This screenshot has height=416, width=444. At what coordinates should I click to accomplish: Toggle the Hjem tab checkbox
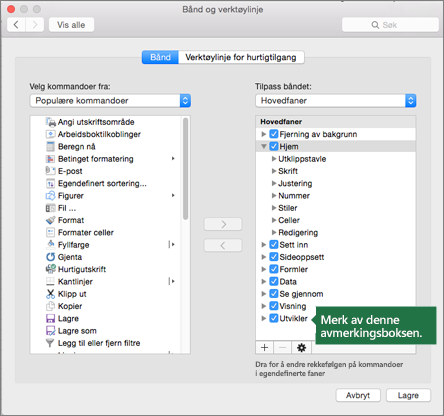click(274, 146)
